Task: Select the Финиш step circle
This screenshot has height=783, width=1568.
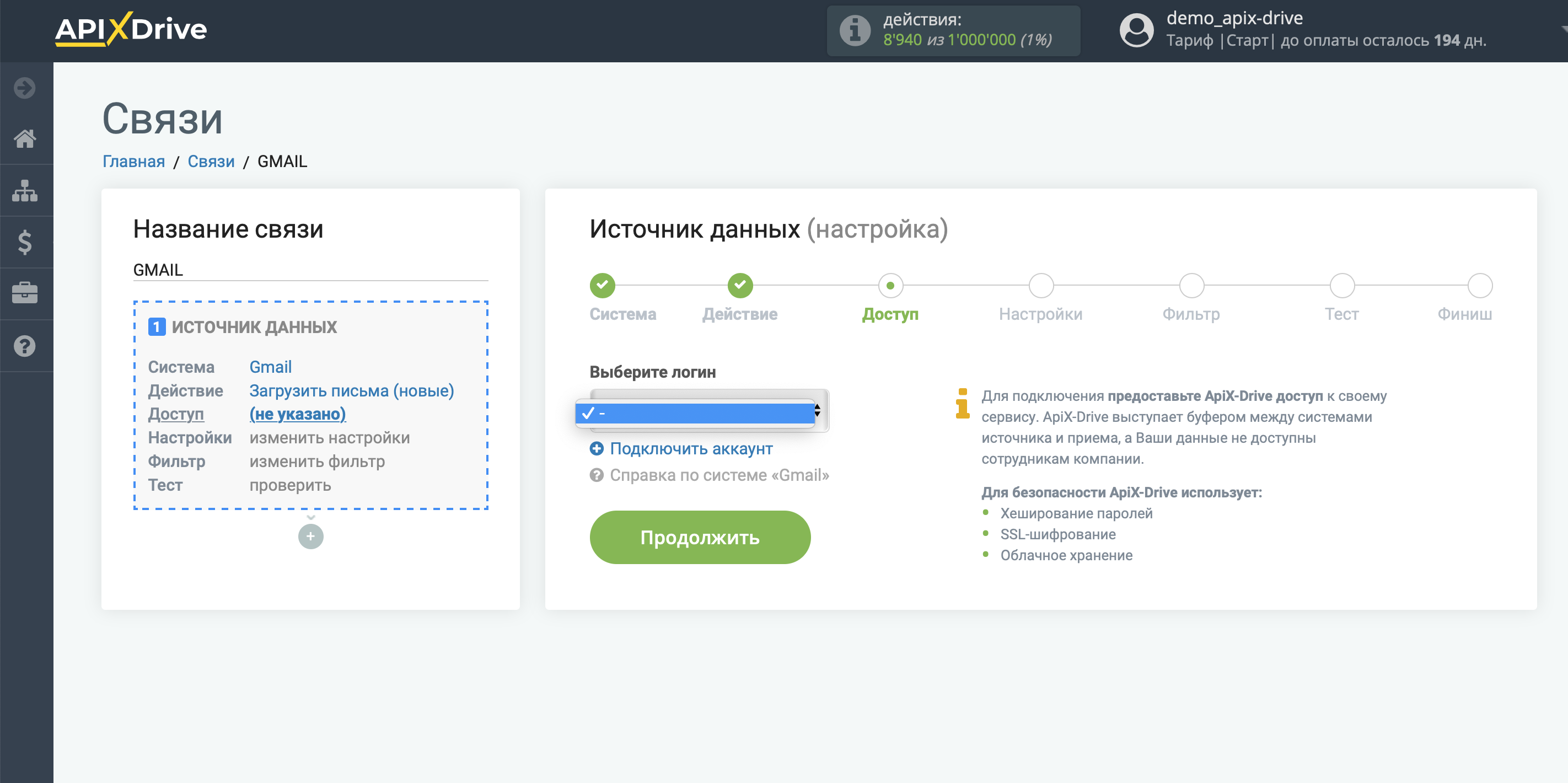Action: (1480, 285)
